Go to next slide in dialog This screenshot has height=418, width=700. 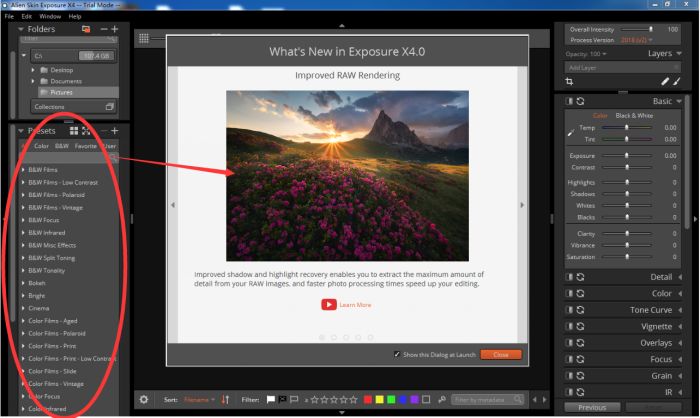click(522, 205)
